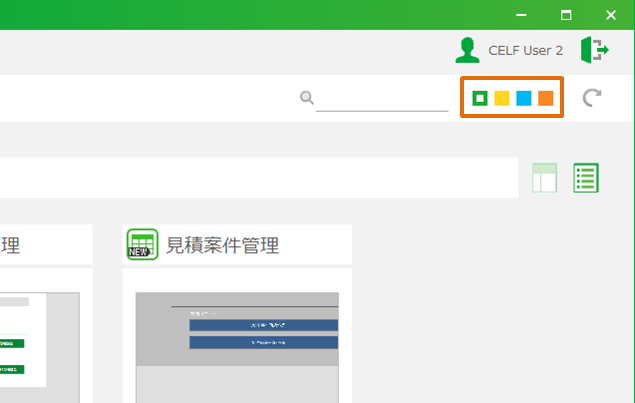Image resolution: width=635 pixels, height=403 pixels.
Task: Switch to tile thumbnail view
Action: point(544,177)
